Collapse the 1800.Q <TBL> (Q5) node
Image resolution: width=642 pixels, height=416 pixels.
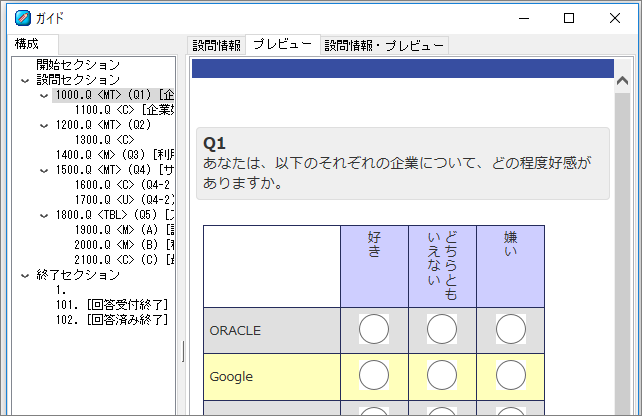(44, 216)
